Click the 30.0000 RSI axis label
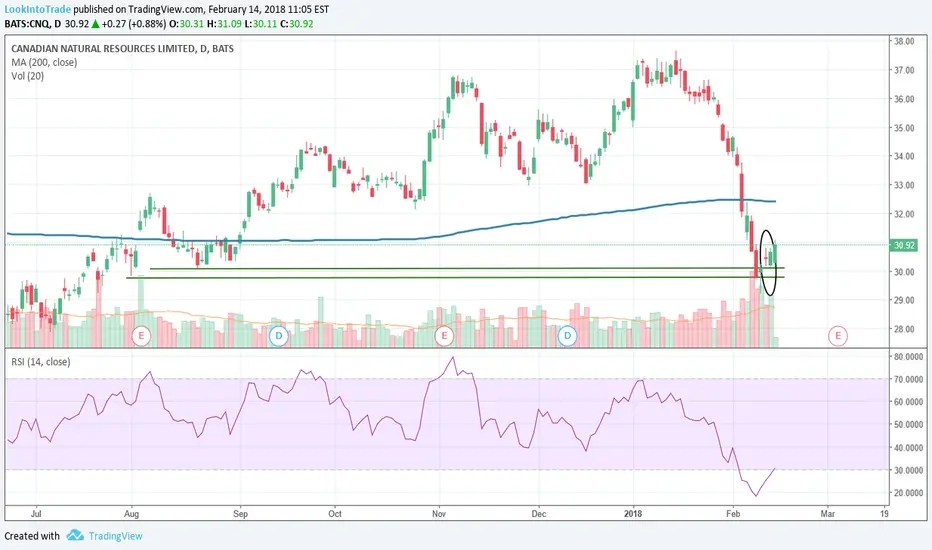The width and height of the screenshot is (932, 550). click(908, 470)
